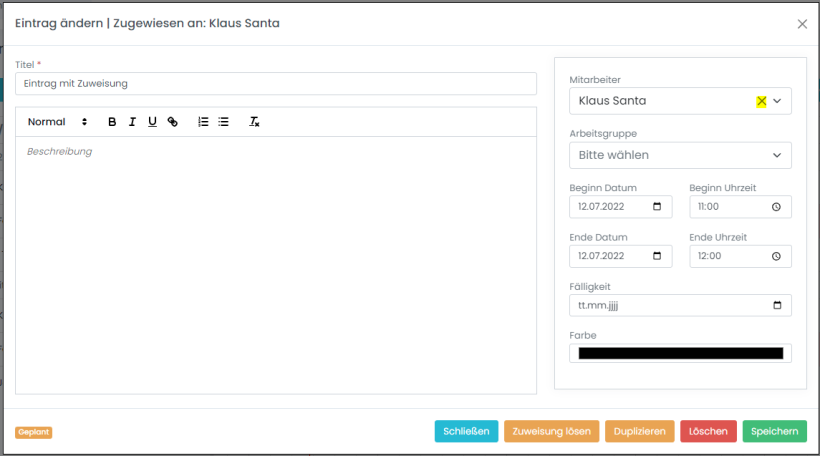This screenshot has width=820, height=456.
Task: Toggle bold formatting in editor toolbar
Action: (112, 122)
